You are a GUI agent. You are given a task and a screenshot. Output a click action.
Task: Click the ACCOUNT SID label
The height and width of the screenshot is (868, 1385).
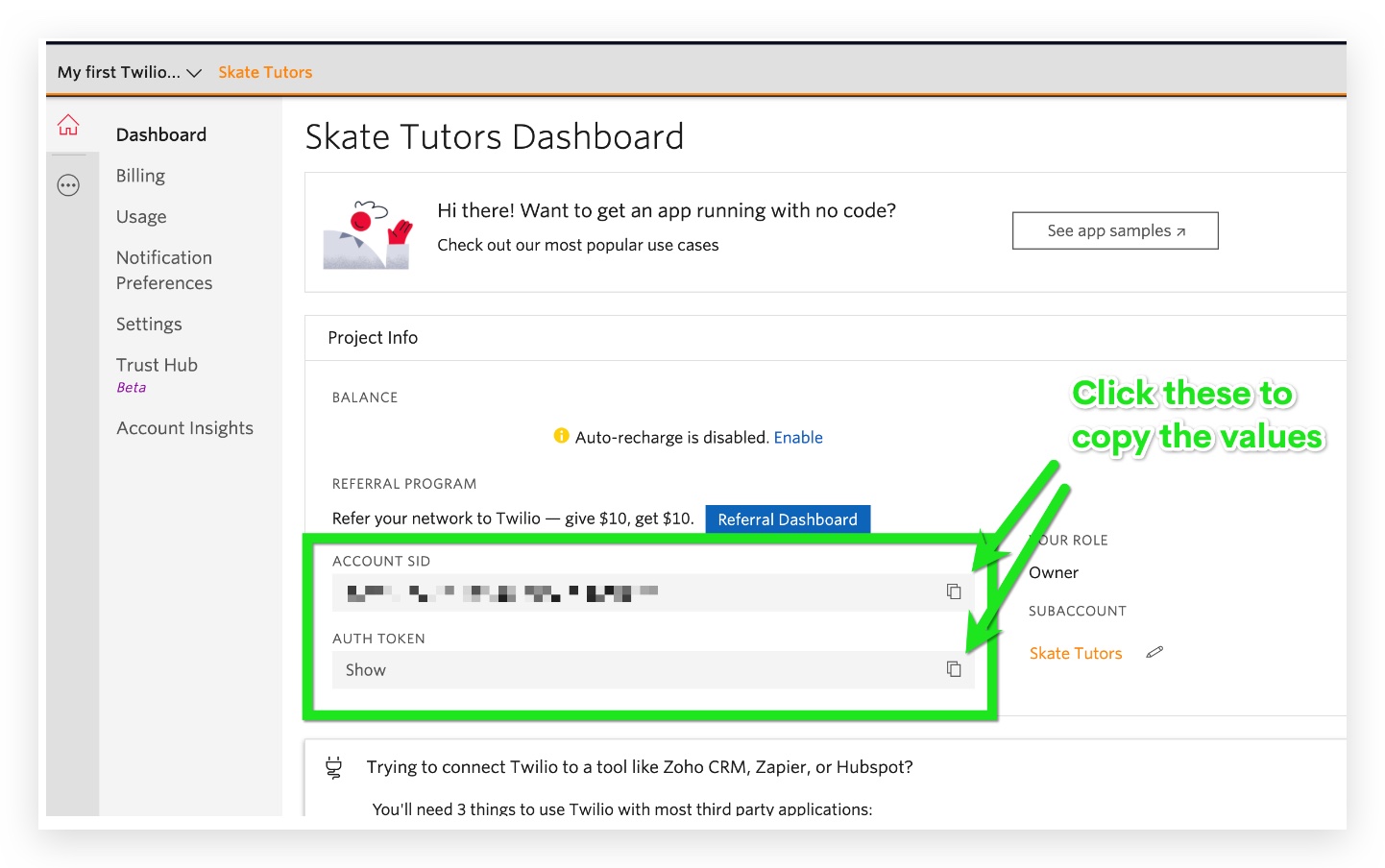381,561
